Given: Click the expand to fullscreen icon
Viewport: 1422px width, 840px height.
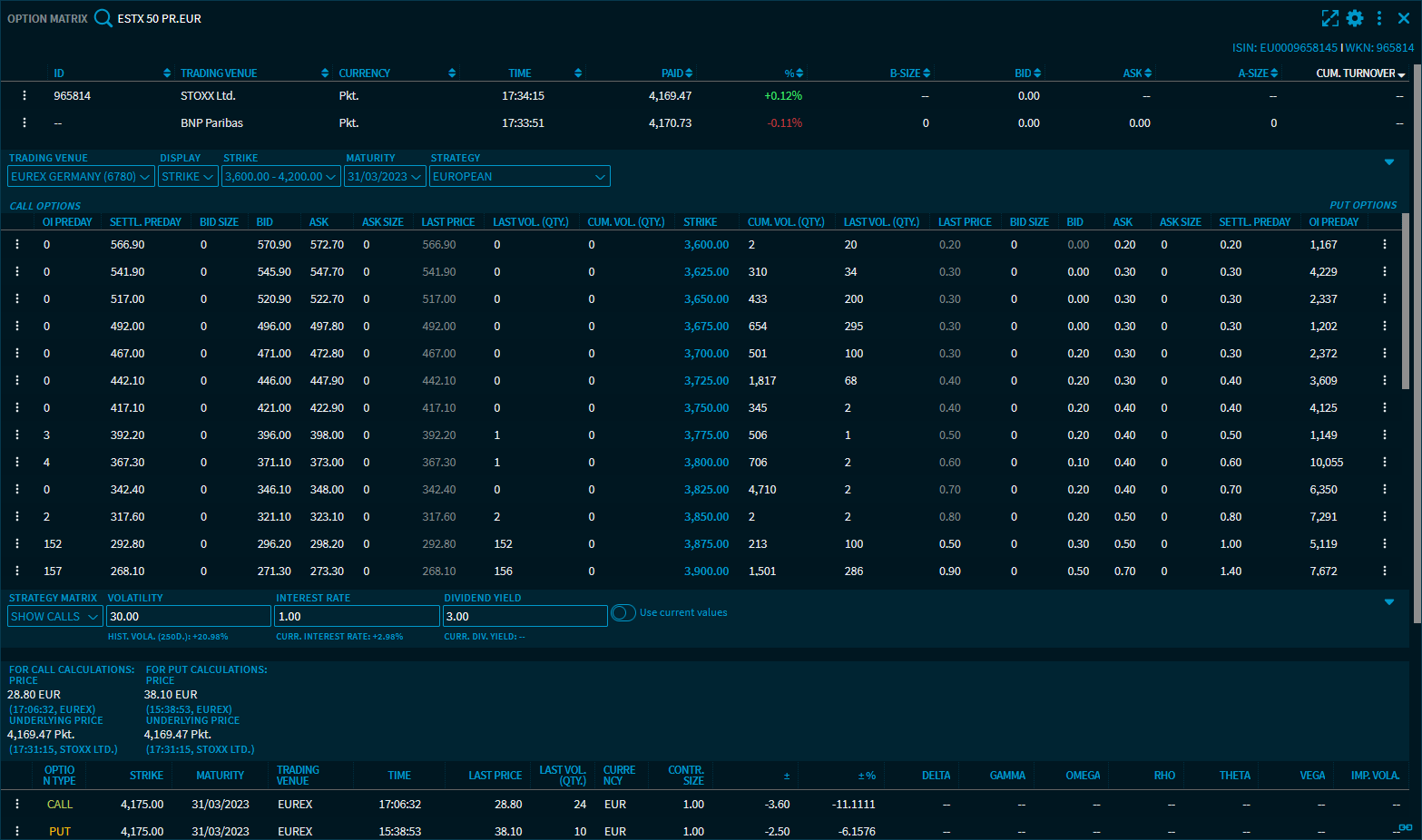Looking at the screenshot, I should pos(1330,18).
